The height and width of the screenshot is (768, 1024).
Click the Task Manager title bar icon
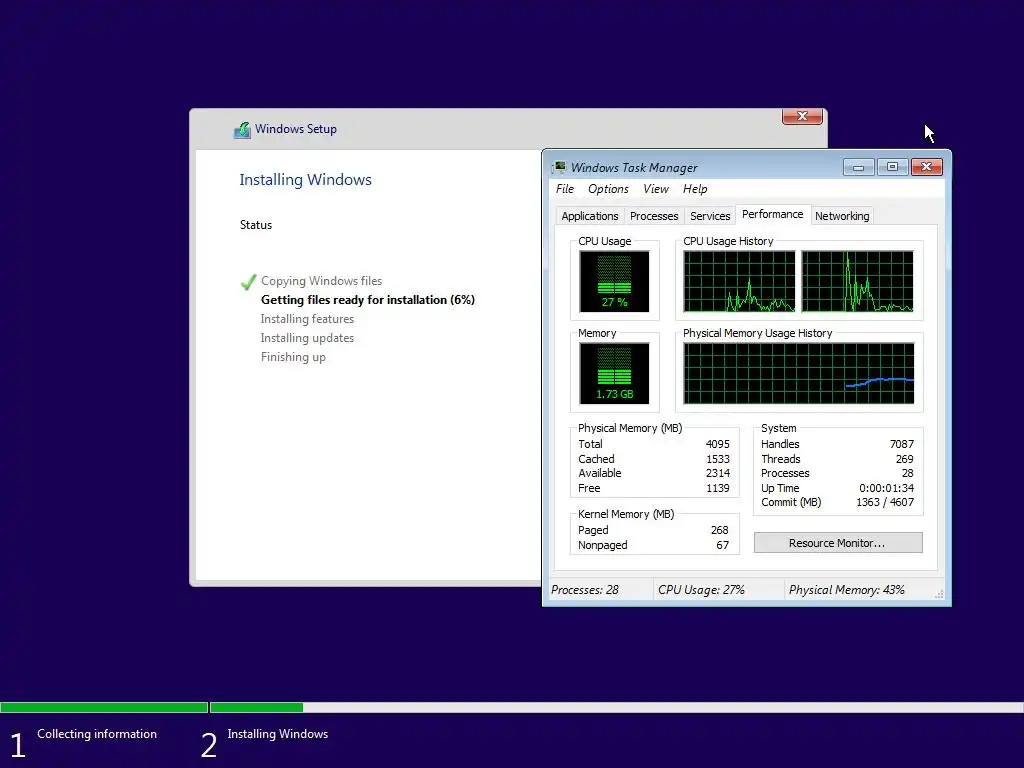[x=559, y=167]
